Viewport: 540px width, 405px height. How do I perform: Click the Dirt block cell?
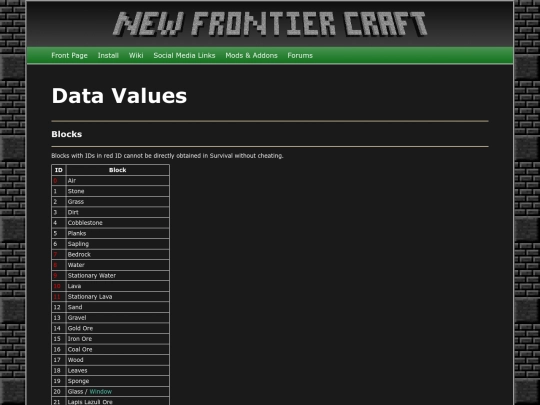tap(117, 212)
